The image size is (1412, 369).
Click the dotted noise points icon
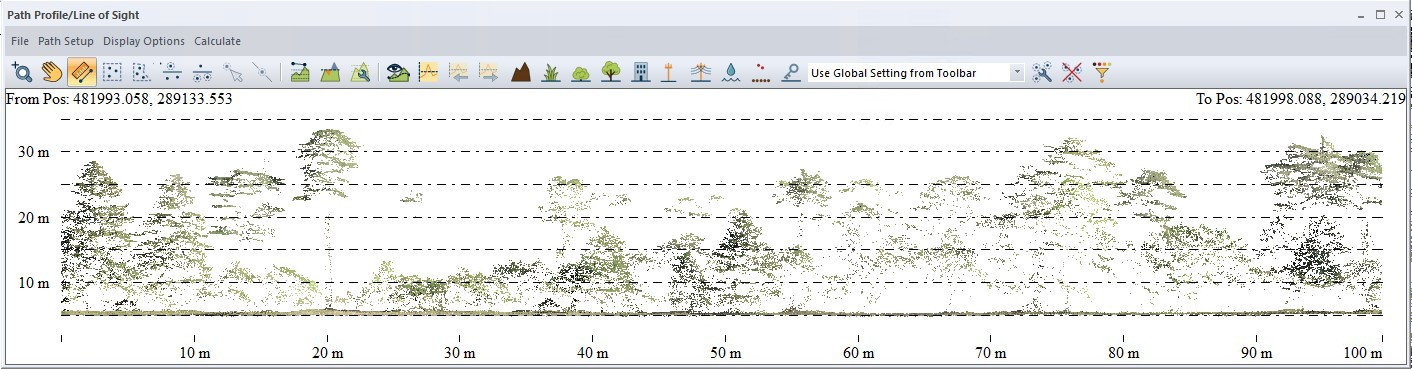pos(762,72)
